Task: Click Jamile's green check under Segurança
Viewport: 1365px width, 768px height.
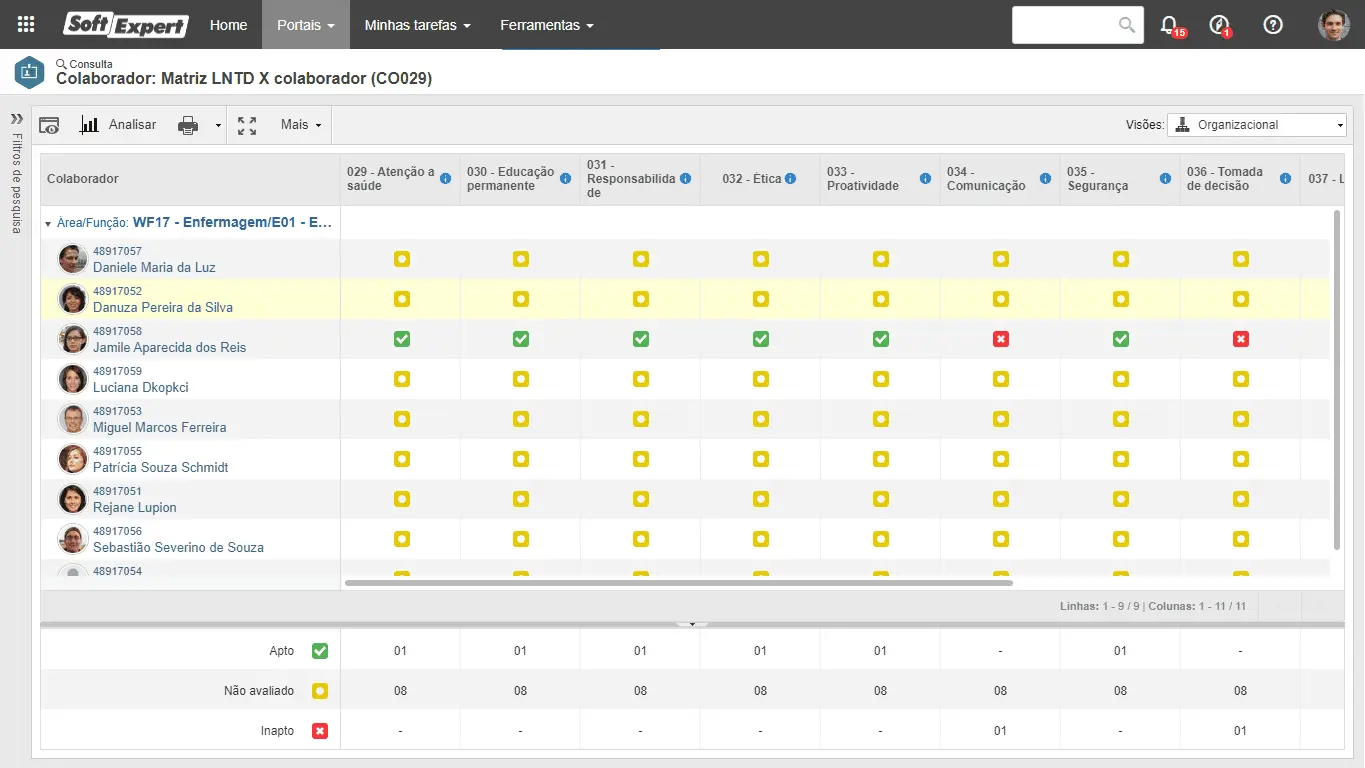Action: tap(1121, 339)
